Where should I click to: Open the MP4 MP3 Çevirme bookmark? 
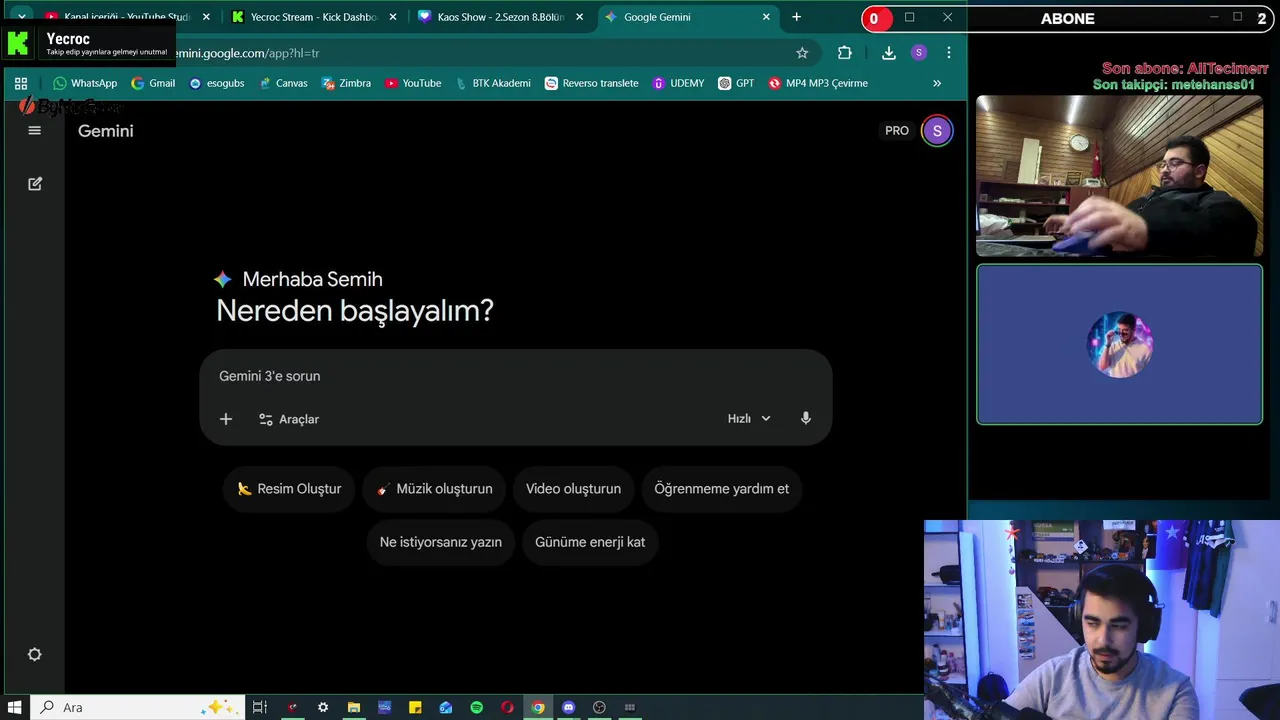(x=817, y=83)
